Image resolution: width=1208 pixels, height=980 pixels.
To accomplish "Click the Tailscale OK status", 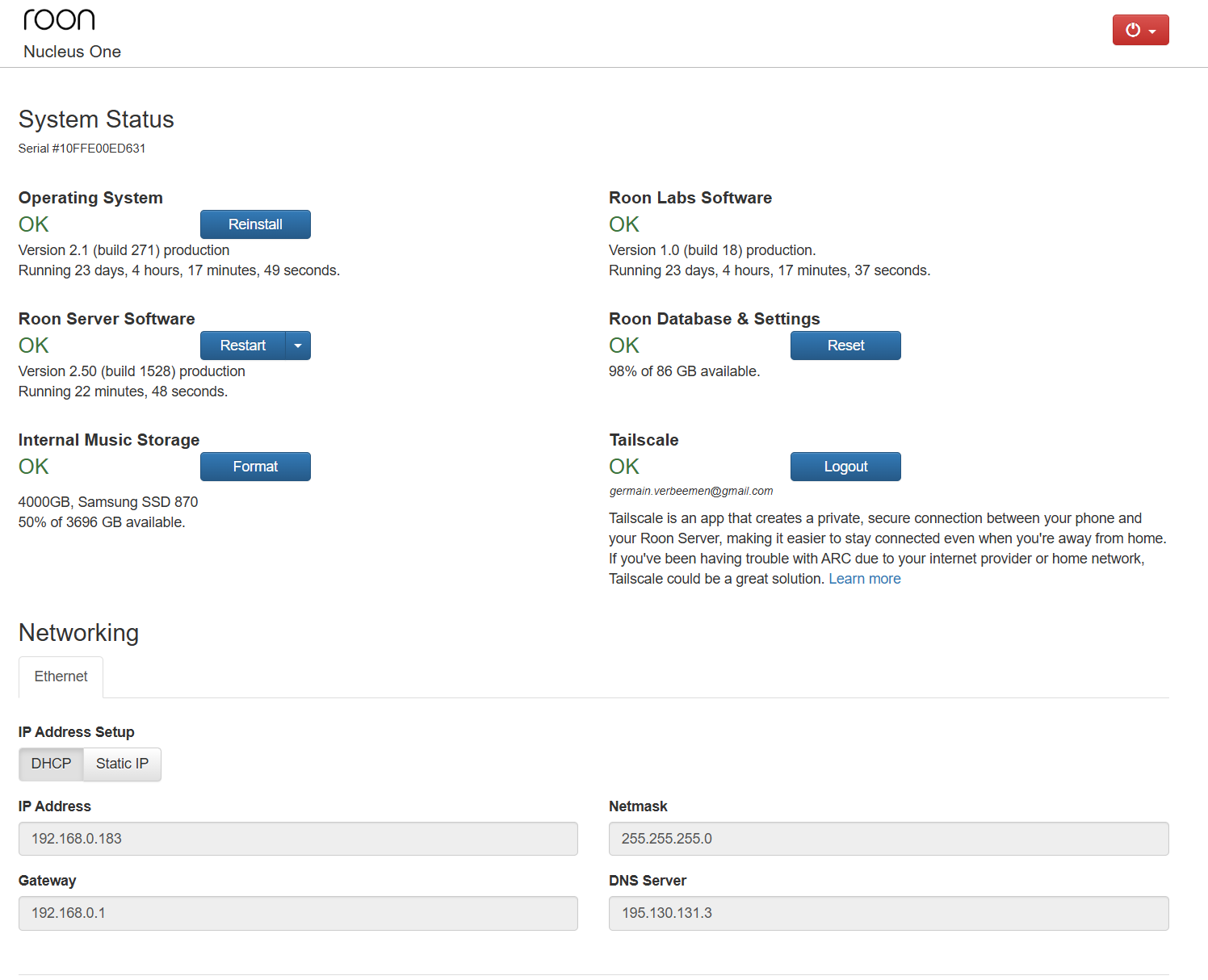I will pos(624,467).
